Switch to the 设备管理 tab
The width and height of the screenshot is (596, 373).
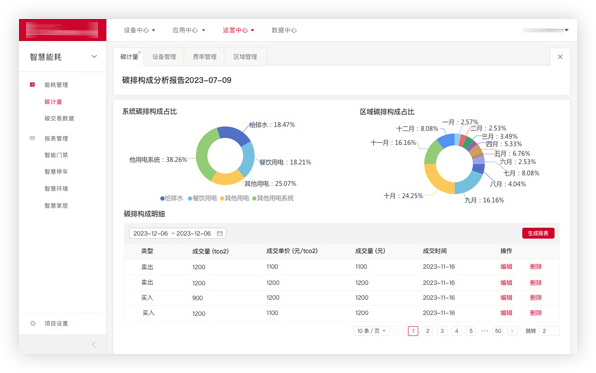pos(164,57)
